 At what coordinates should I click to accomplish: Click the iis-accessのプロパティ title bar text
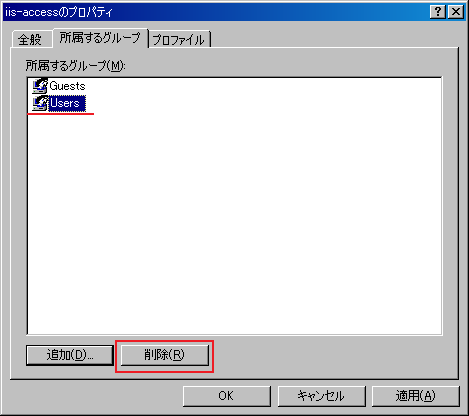coord(59,12)
